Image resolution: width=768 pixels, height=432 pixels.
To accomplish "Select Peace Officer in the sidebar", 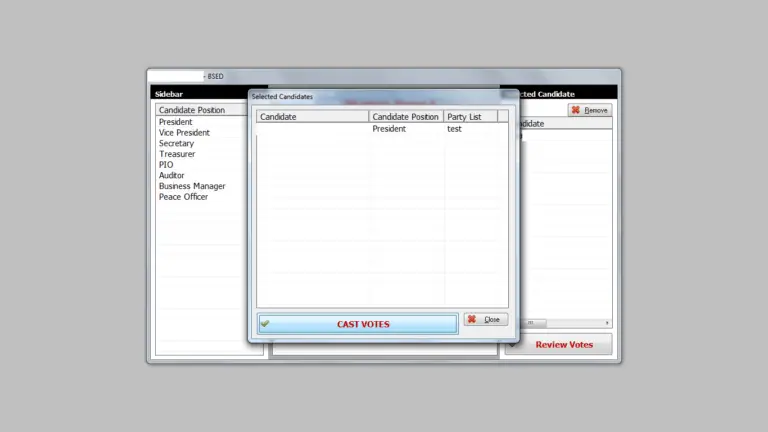I will (x=183, y=197).
